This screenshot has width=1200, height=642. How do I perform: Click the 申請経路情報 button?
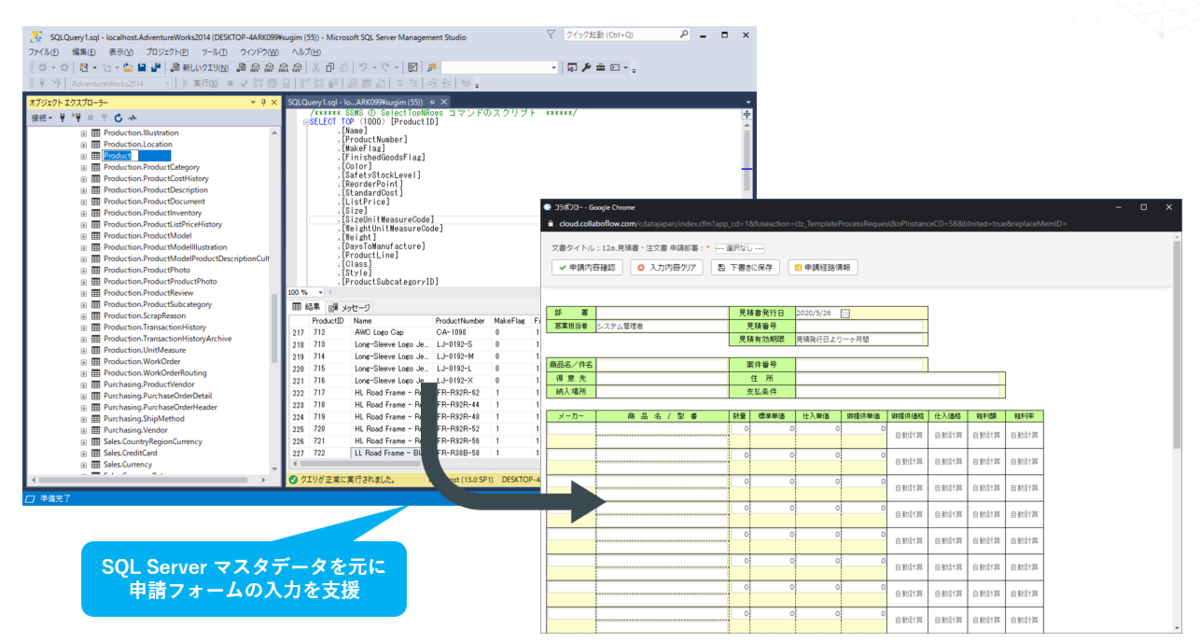point(824,267)
